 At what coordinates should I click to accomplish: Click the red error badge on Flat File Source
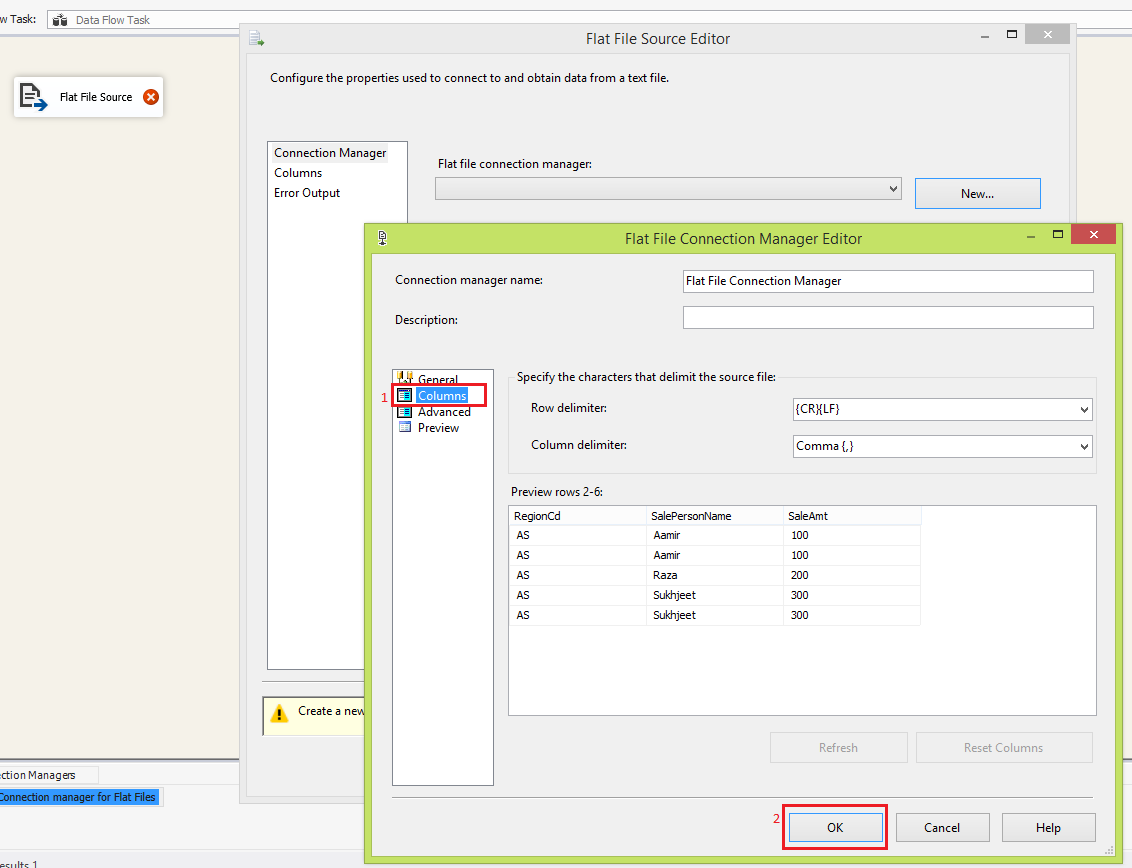tap(150, 96)
